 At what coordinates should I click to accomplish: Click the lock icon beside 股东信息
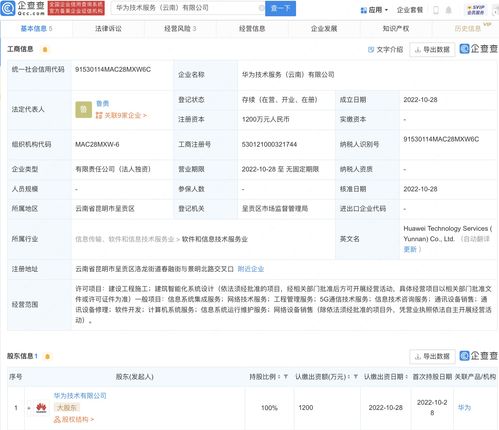tap(47, 357)
